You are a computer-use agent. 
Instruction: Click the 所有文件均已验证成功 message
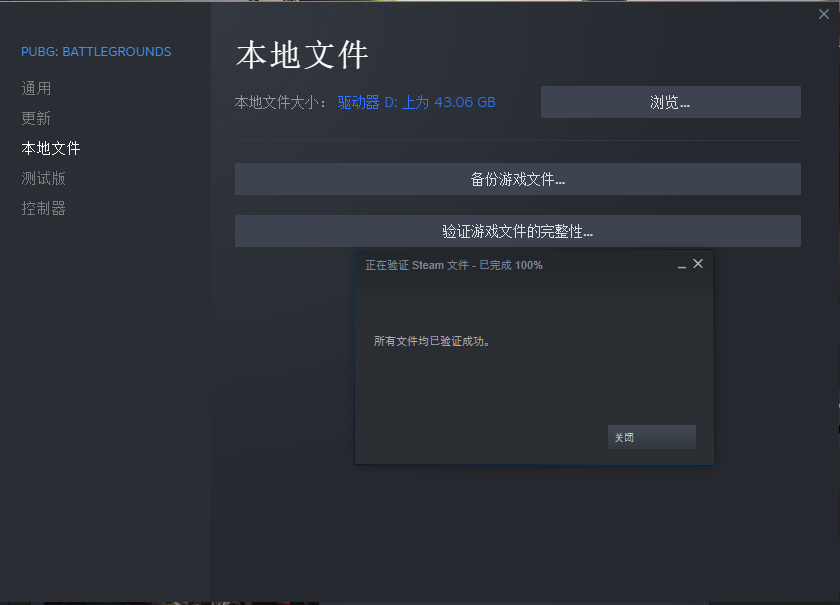point(432,341)
